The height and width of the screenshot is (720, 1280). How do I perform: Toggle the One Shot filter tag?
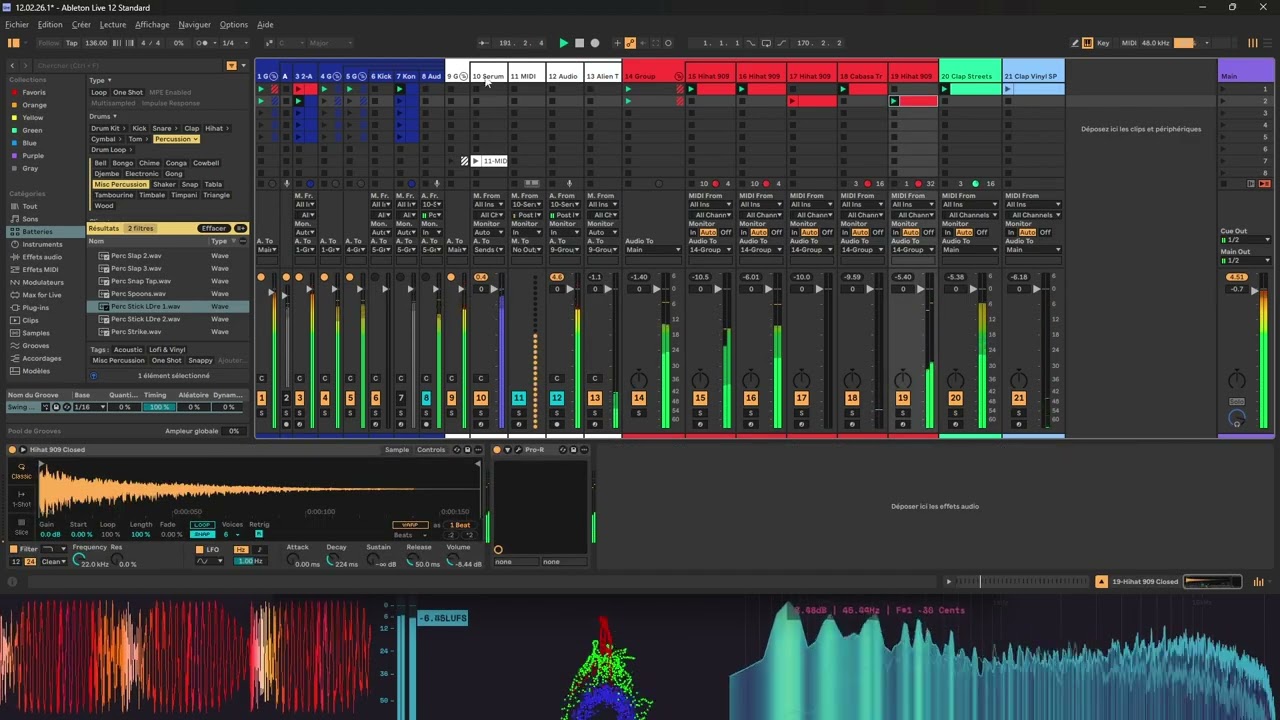[x=128, y=92]
